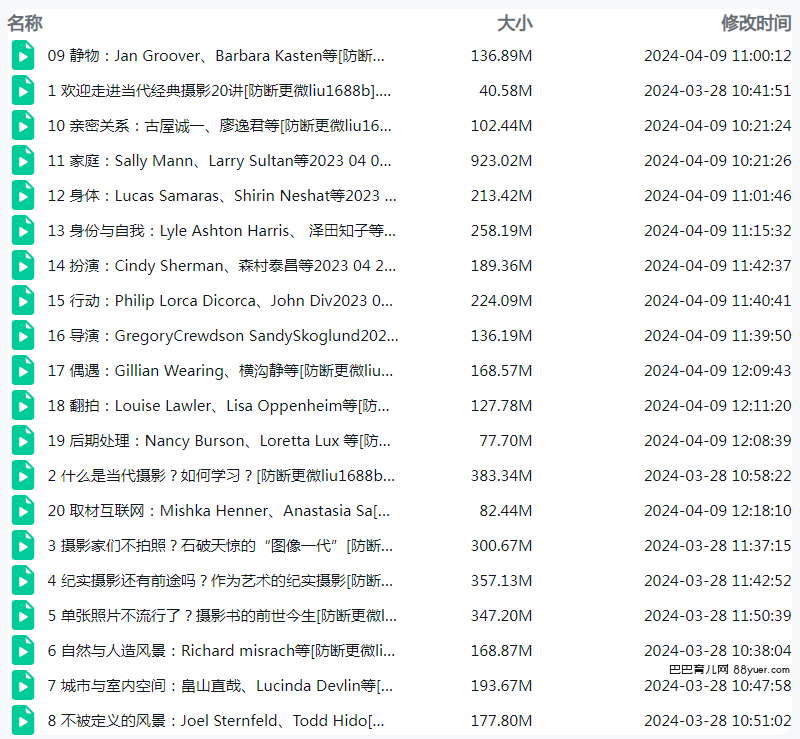Open file 1 欢迎走进当代经典摄影20讲
Image resolution: width=800 pixels, height=739 pixels.
(219, 91)
